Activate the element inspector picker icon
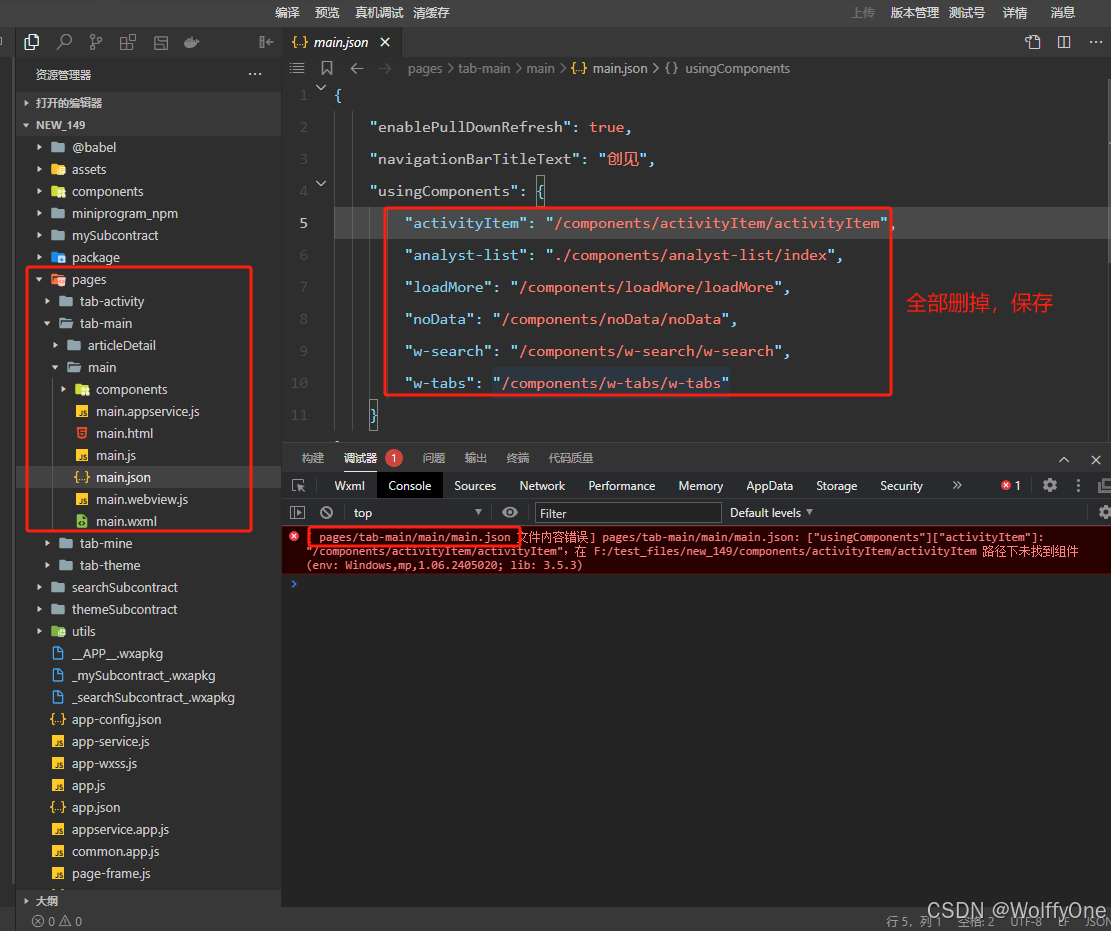1111x931 pixels. (x=298, y=485)
